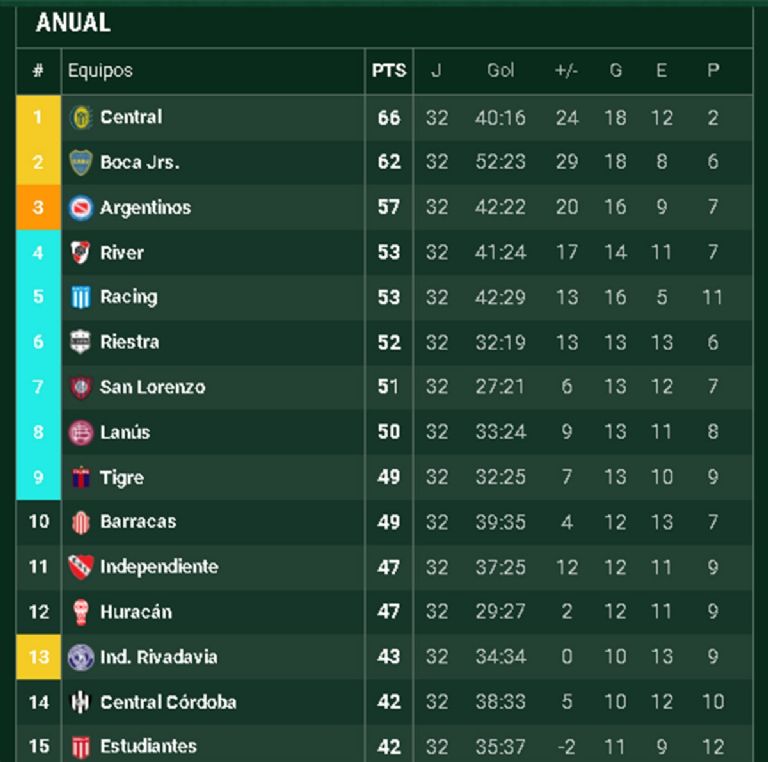The width and height of the screenshot is (768, 762).
Task: Click Ind. Rivadavia's 43 points cell
Action: click(389, 657)
